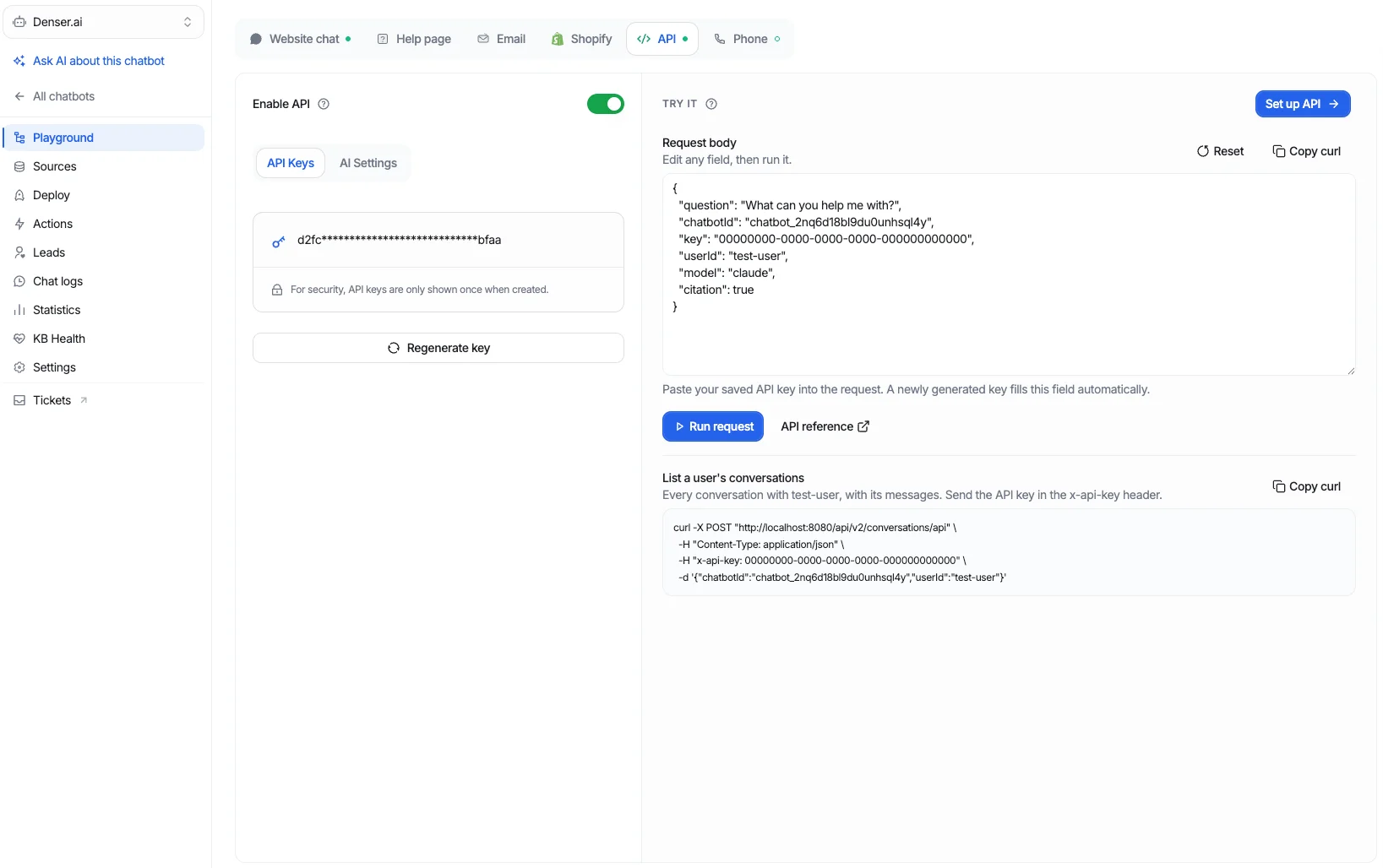This screenshot has height=868, width=1383.
Task: Open Actions in the sidebar
Action: [103, 224]
